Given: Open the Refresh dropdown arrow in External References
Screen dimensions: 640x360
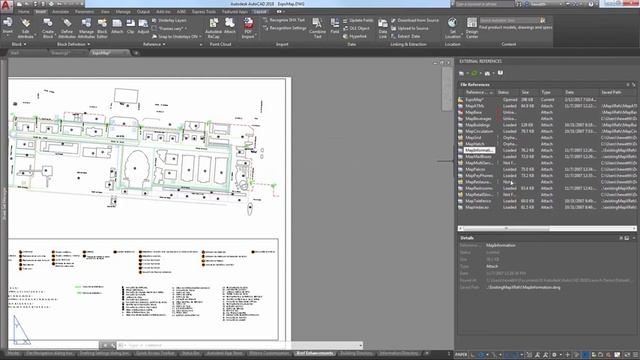Looking at the screenshot, I should pyautogui.click(x=480, y=73).
